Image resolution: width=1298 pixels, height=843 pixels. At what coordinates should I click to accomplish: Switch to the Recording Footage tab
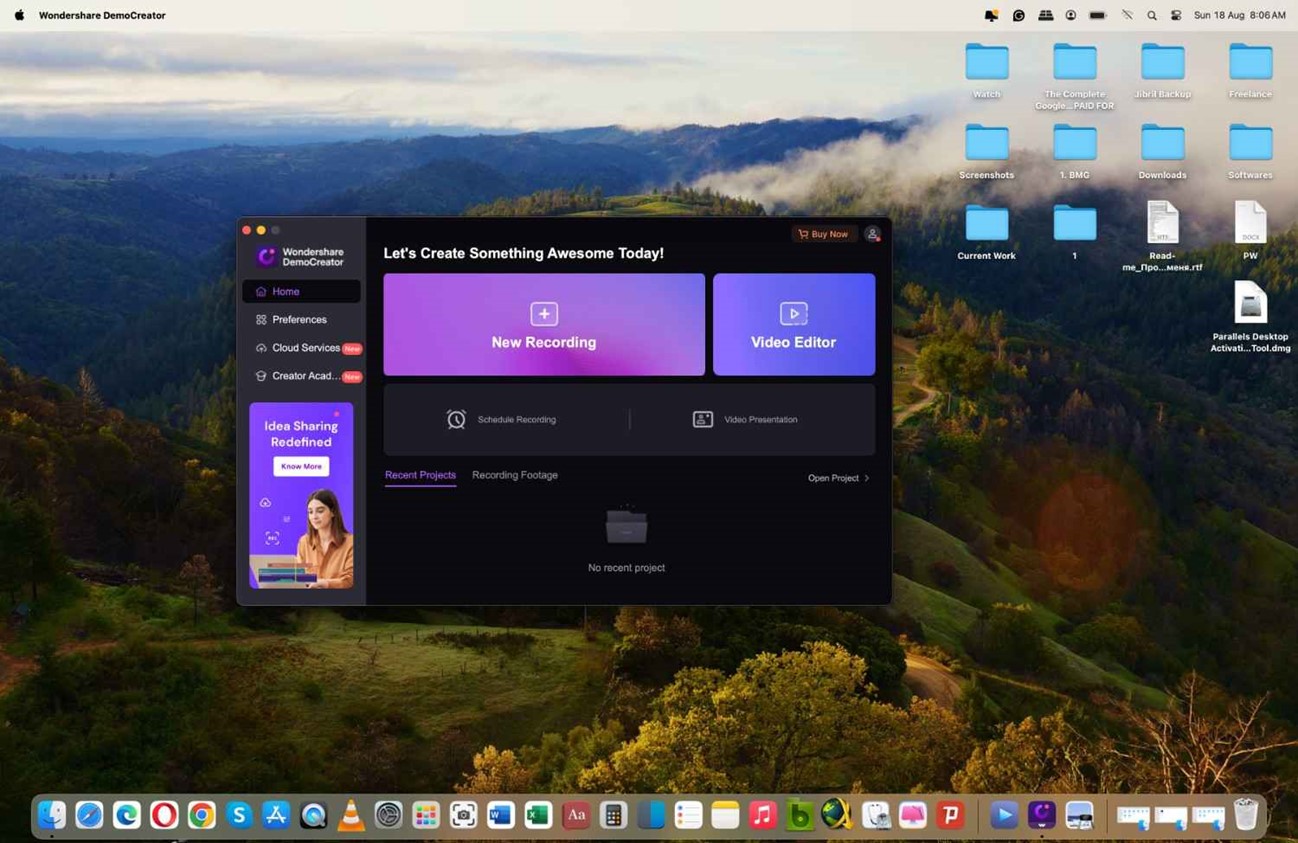515,475
